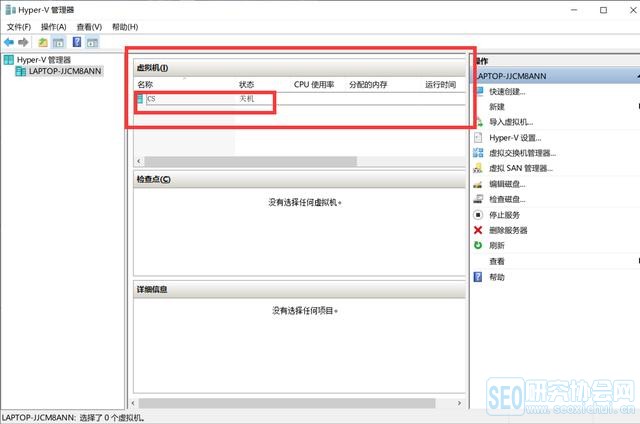The image size is (640, 424).
Task: Click the stop service circle icon
Action: coord(478,215)
